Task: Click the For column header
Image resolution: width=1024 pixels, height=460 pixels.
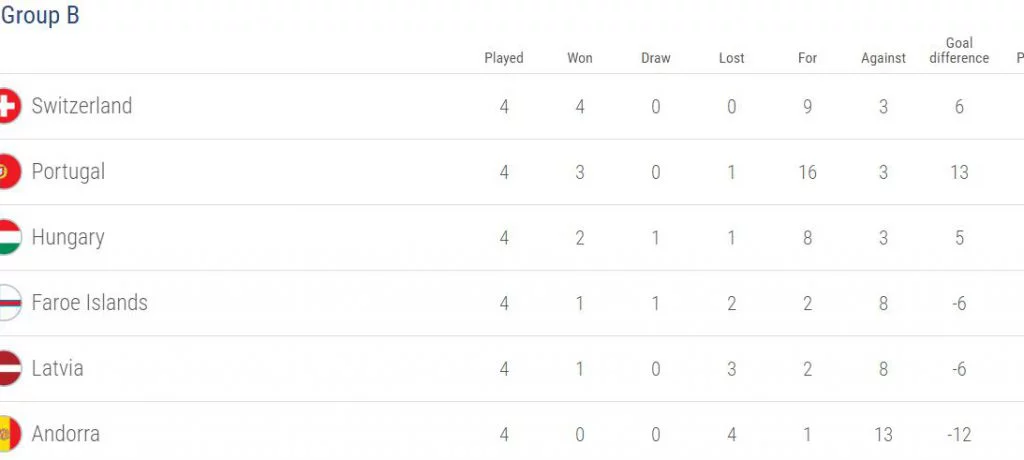Action: [808, 58]
